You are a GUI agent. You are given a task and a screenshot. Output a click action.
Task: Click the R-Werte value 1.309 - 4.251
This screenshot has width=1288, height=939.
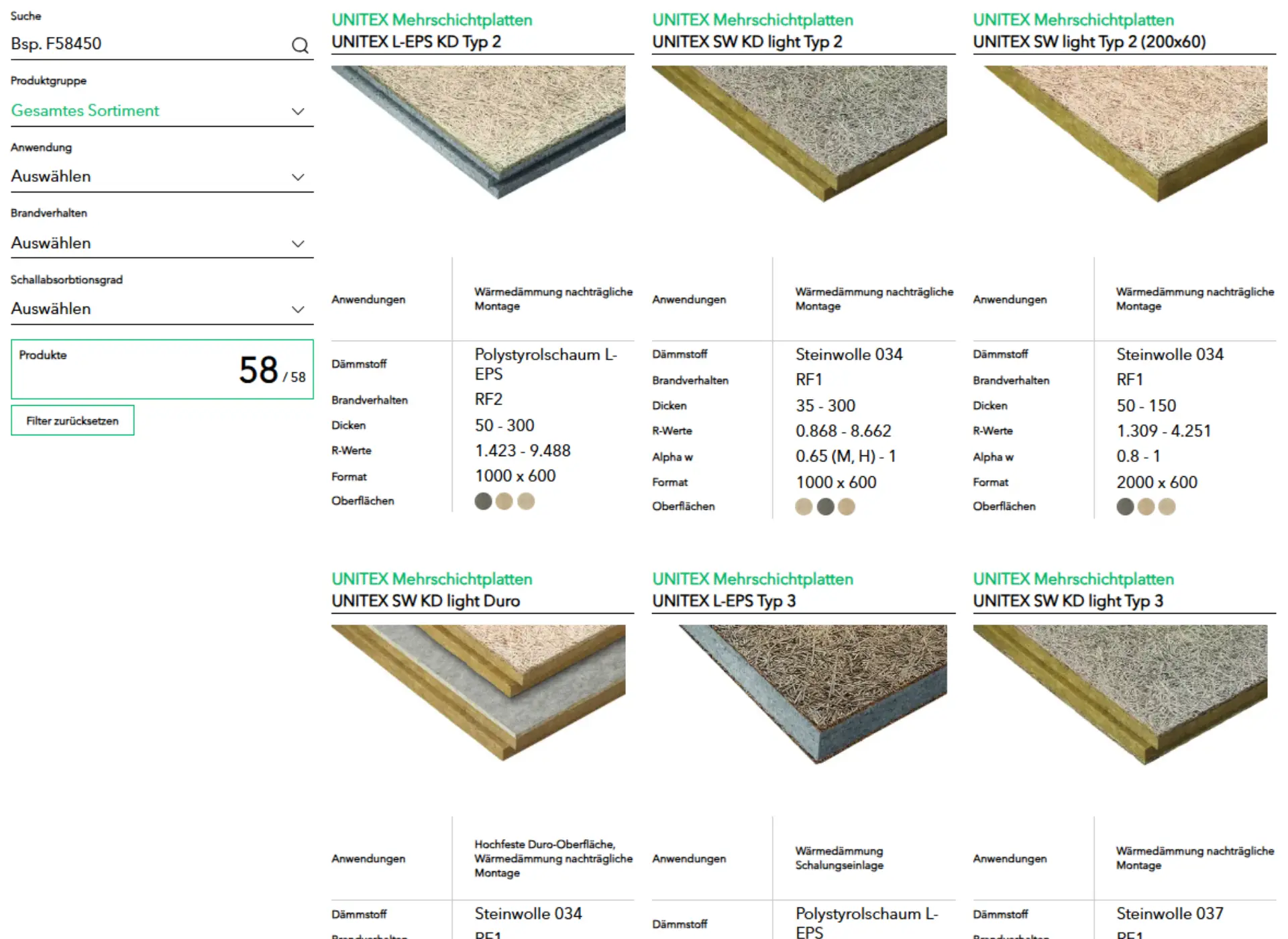[x=1163, y=431]
